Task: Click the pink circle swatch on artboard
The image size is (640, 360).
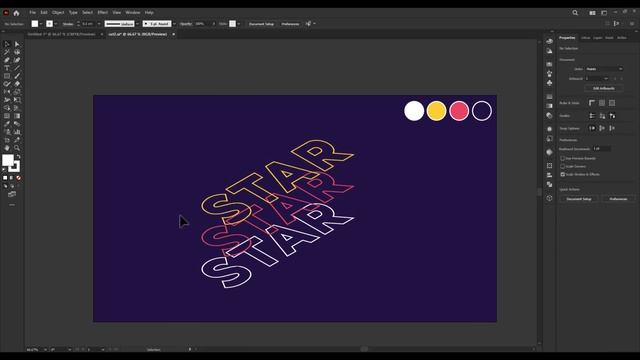Action: point(459,111)
